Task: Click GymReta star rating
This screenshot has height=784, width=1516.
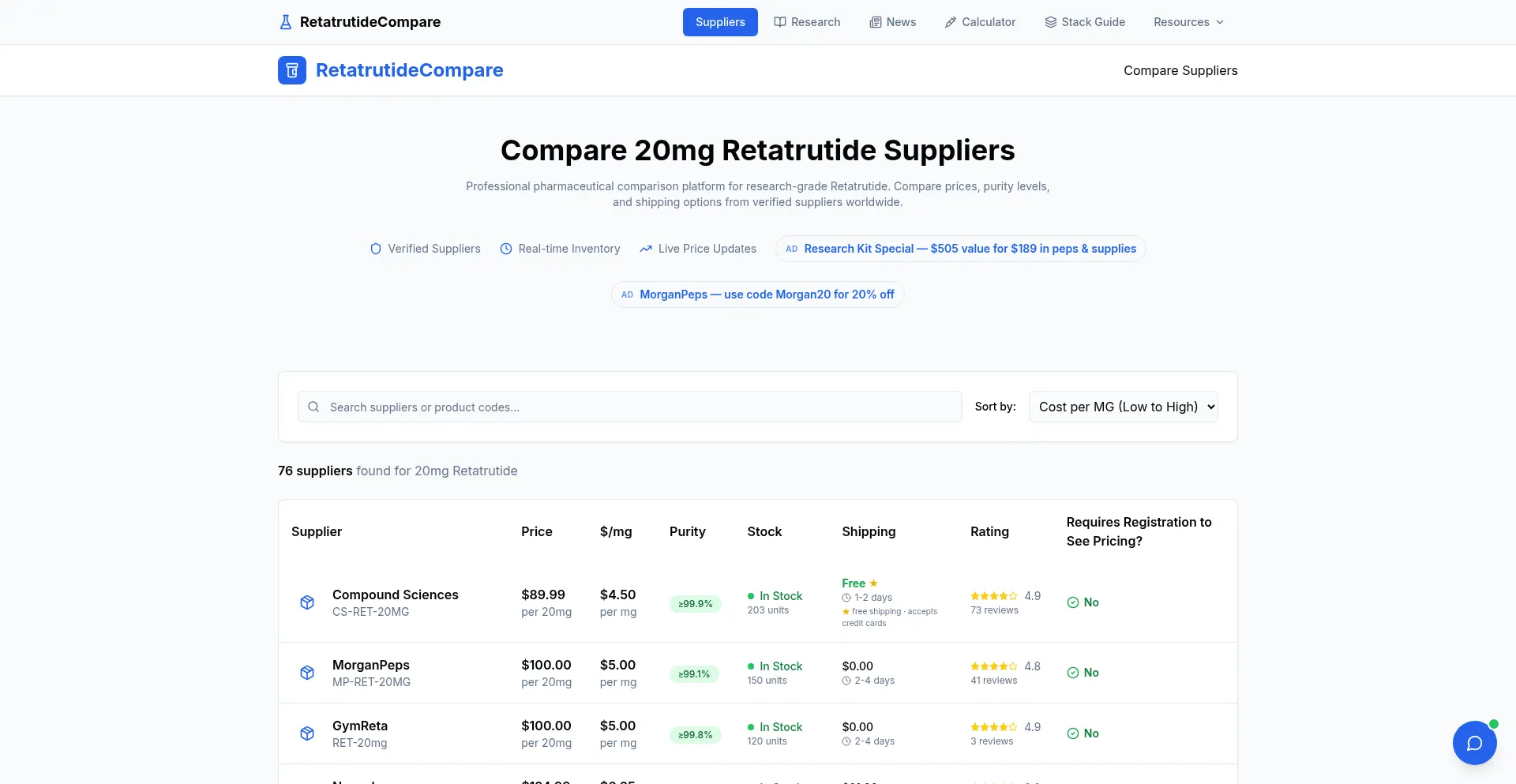Action: point(994,727)
